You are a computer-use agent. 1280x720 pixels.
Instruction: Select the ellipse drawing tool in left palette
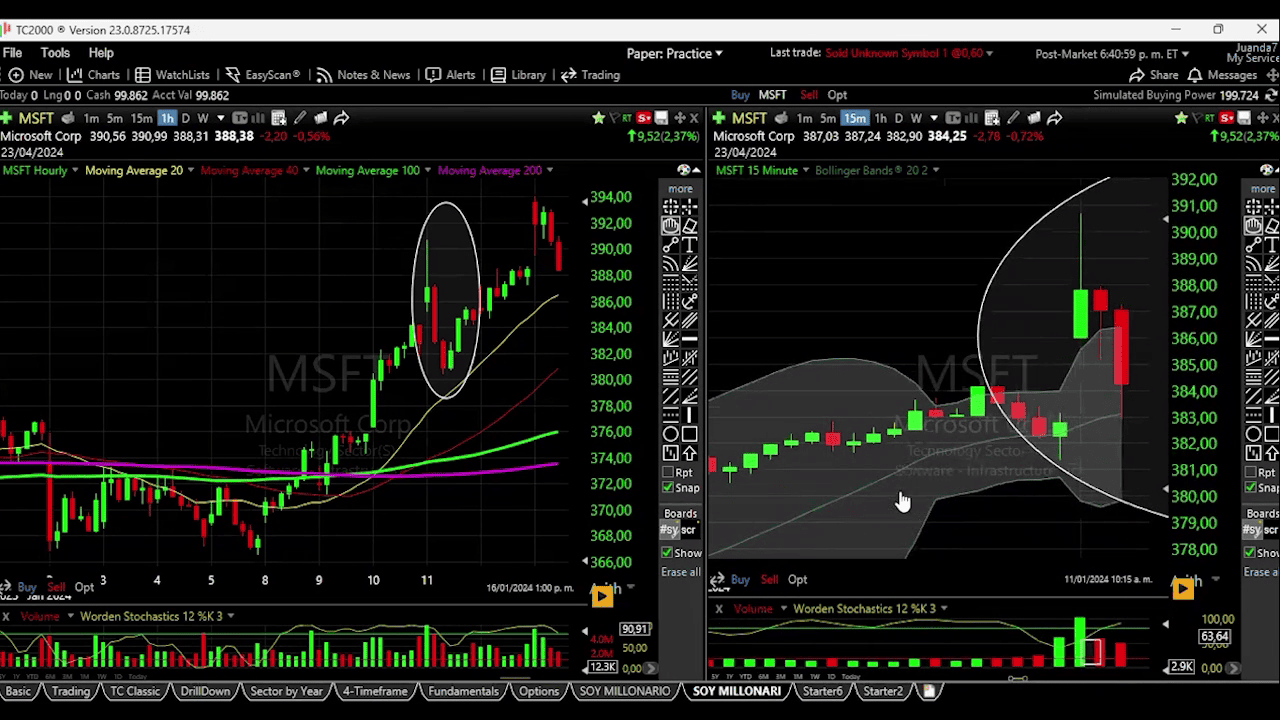tap(671, 434)
